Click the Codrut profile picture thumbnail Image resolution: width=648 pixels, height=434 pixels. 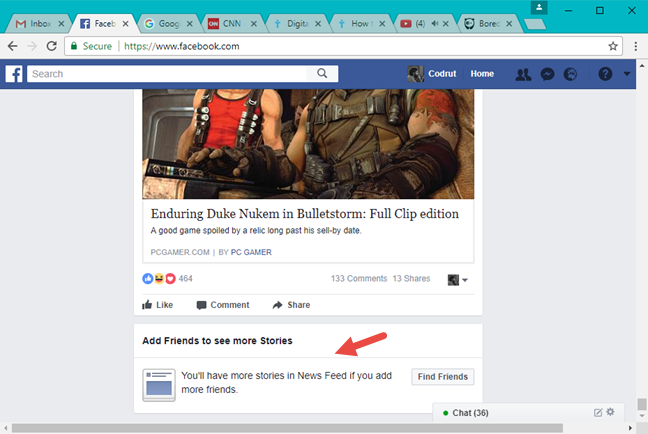pyautogui.click(x=415, y=74)
